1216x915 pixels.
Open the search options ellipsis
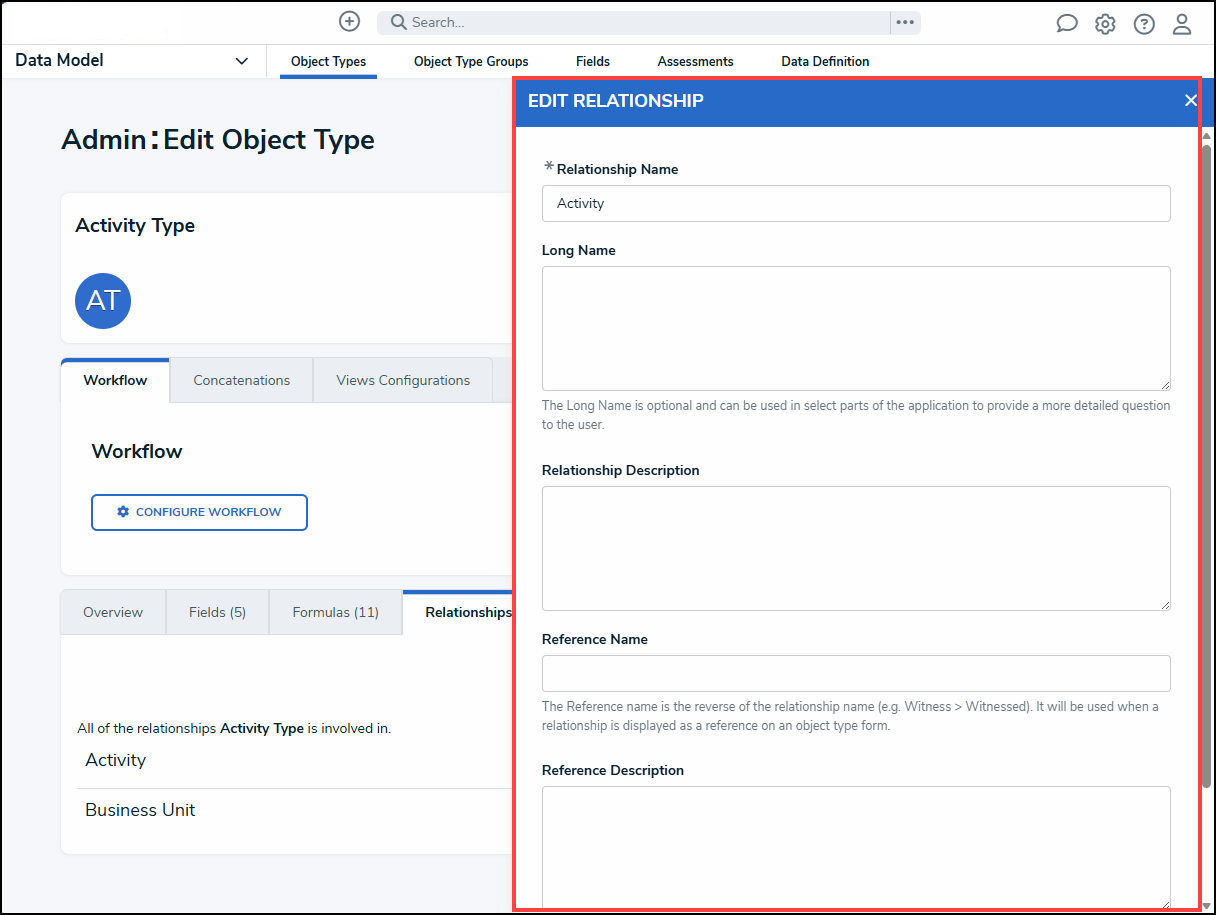pos(905,22)
